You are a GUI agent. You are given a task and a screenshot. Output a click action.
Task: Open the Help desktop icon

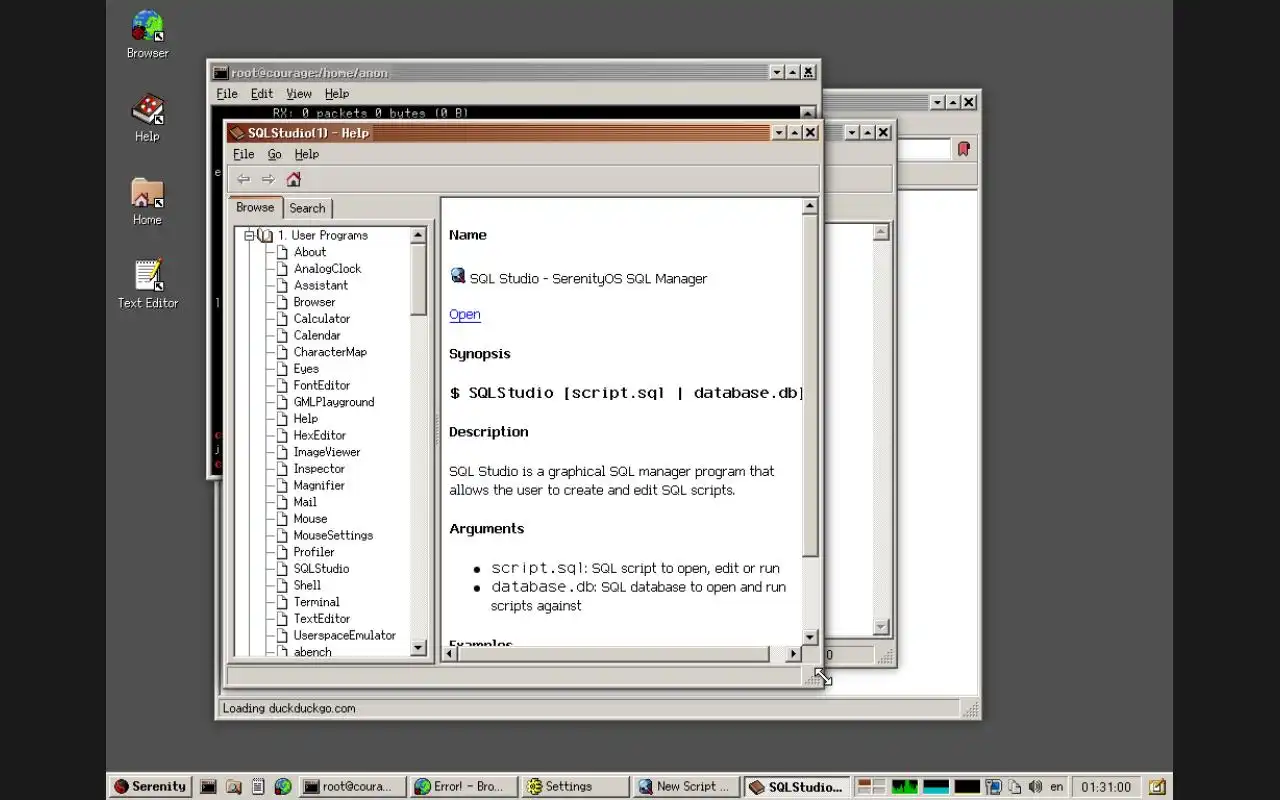pos(147,117)
